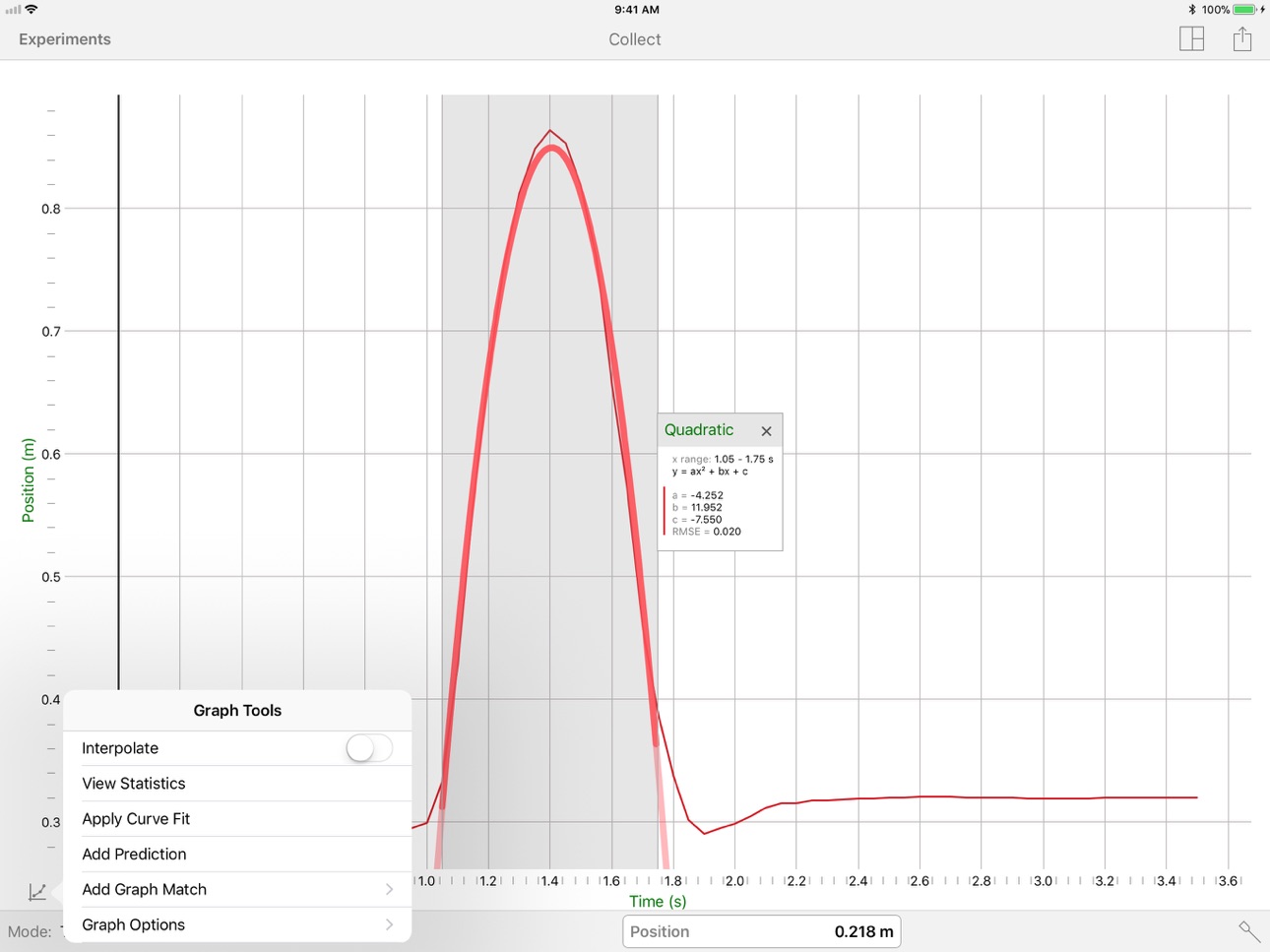Tap the y = ax² + bx + c equation
Viewport: 1270px width, 952px height.
pos(710,472)
